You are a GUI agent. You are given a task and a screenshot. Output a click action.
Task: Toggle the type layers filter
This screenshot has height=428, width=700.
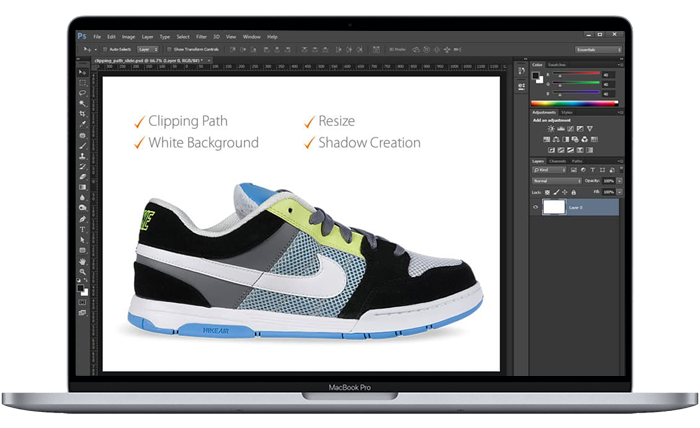[x=592, y=170]
